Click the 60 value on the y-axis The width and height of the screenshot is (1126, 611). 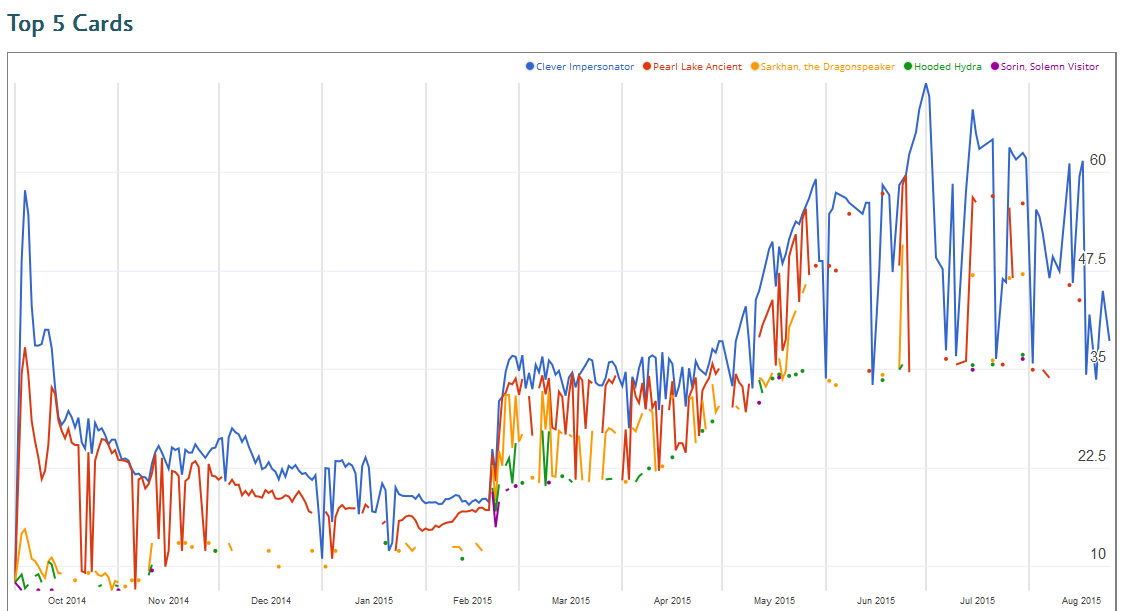point(1097,160)
